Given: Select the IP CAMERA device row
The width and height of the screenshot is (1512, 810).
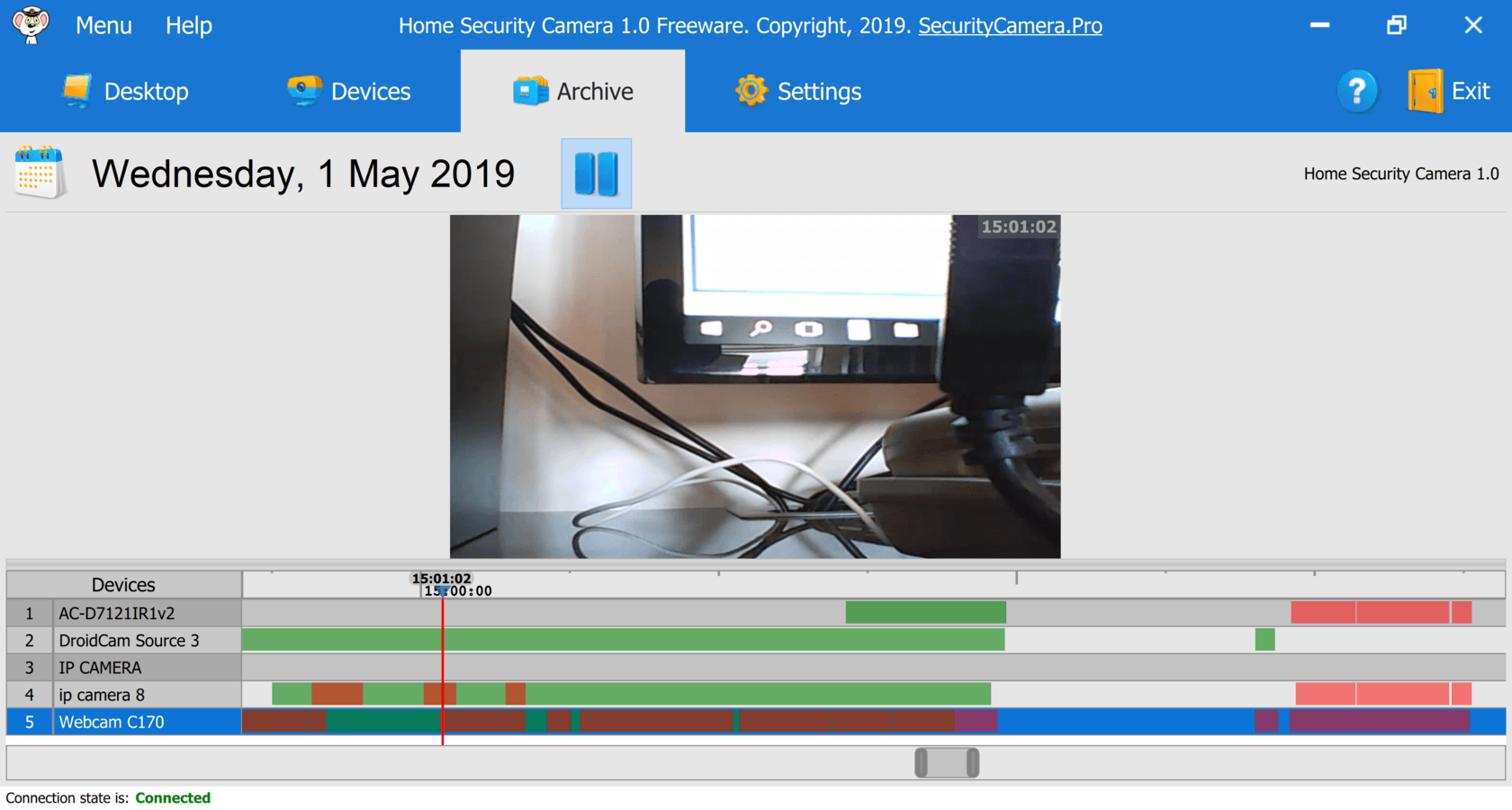Looking at the screenshot, I should pos(124,668).
